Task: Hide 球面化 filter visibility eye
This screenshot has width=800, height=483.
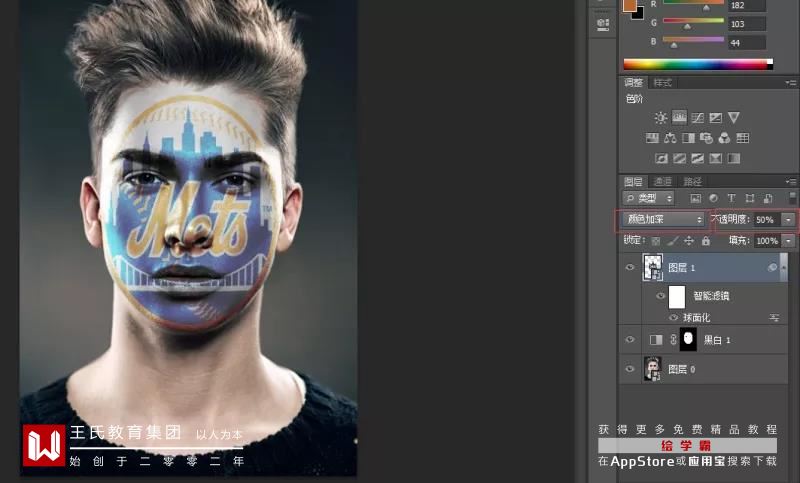Action: click(673, 318)
